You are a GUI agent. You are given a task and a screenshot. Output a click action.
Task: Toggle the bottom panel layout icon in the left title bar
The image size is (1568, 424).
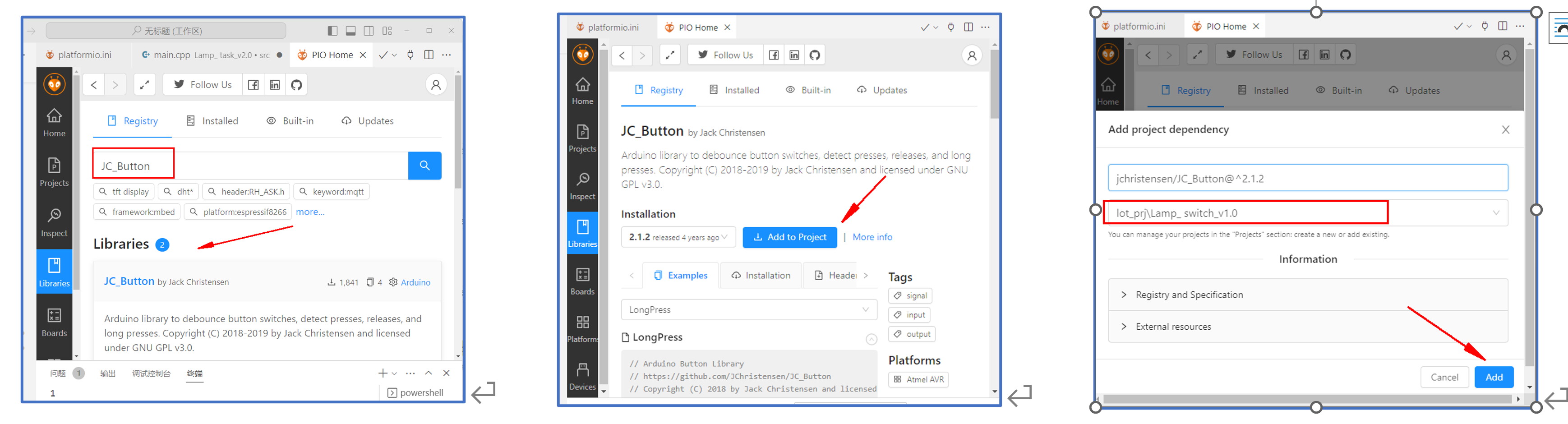tap(350, 30)
